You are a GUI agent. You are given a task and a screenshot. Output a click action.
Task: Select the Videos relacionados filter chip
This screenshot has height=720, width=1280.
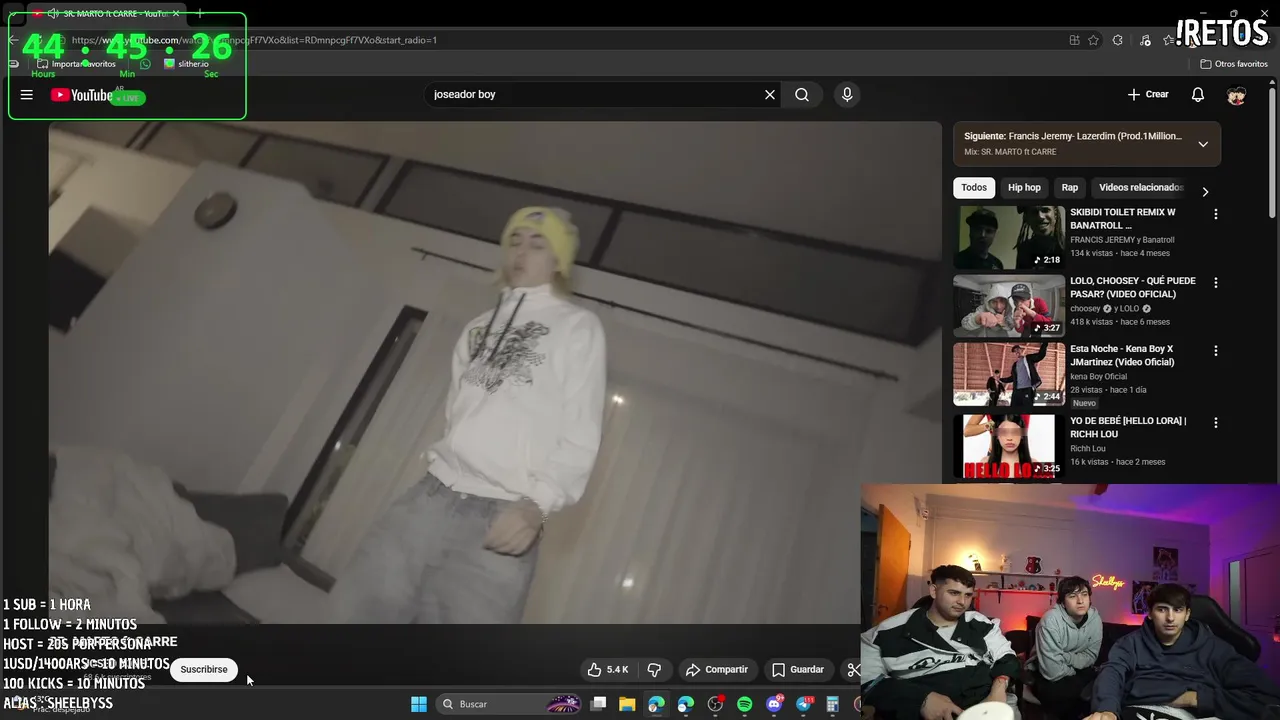click(x=1140, y=188)
